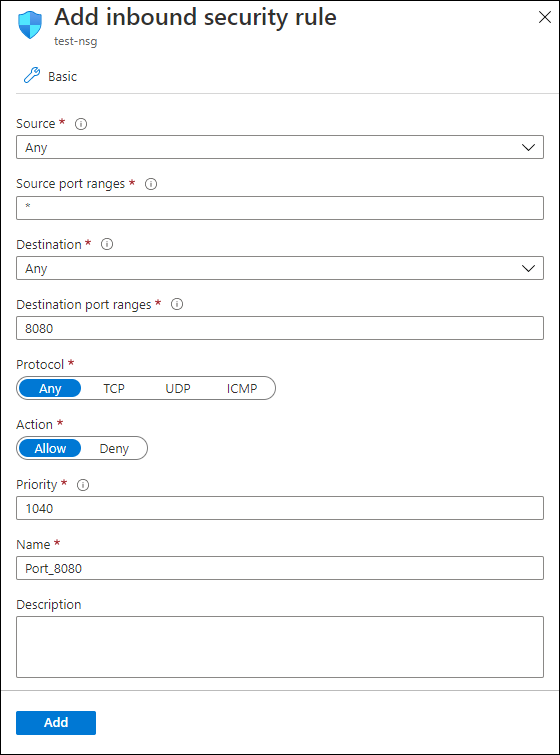The width and height of the screenshot is (560, 755).
Task: Click the blue shield NSG icon
Action: coord(30,25)
